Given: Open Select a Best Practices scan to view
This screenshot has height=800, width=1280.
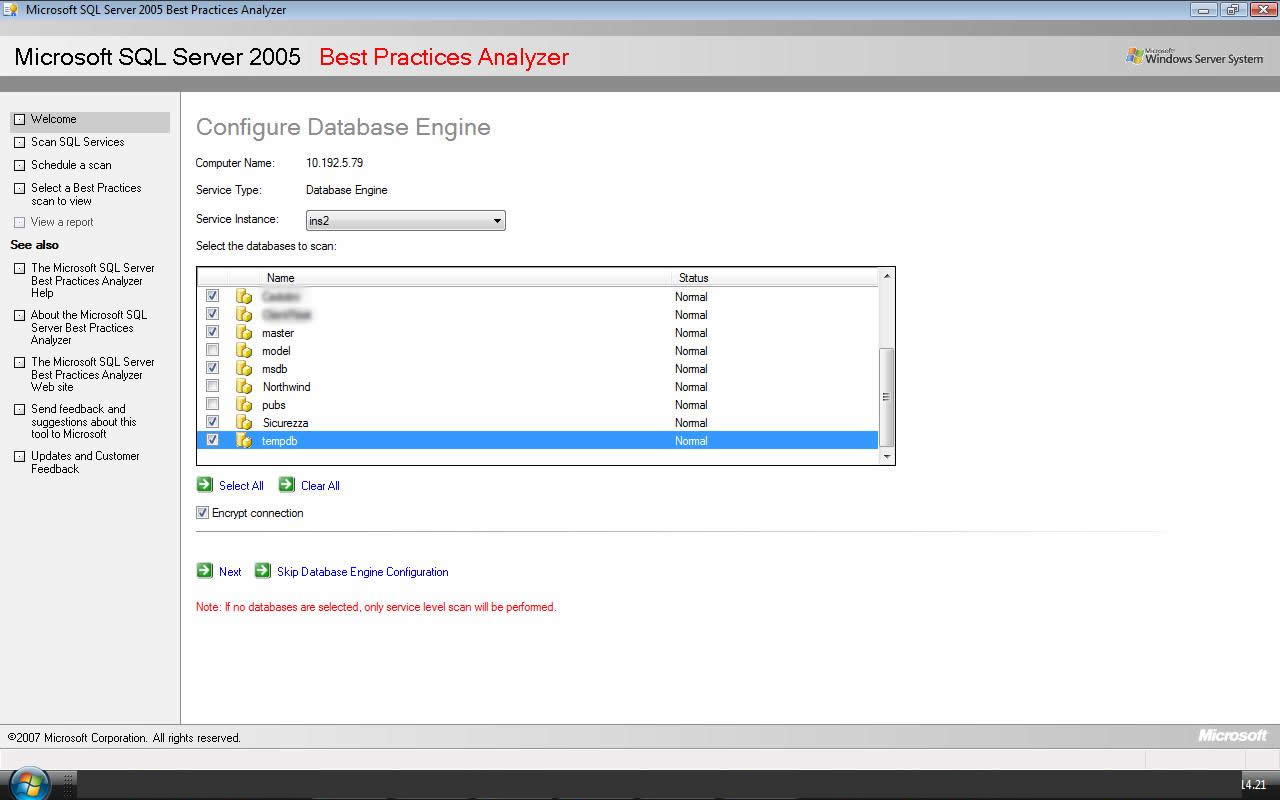Looking at the screenshot, I should point(86,194).
